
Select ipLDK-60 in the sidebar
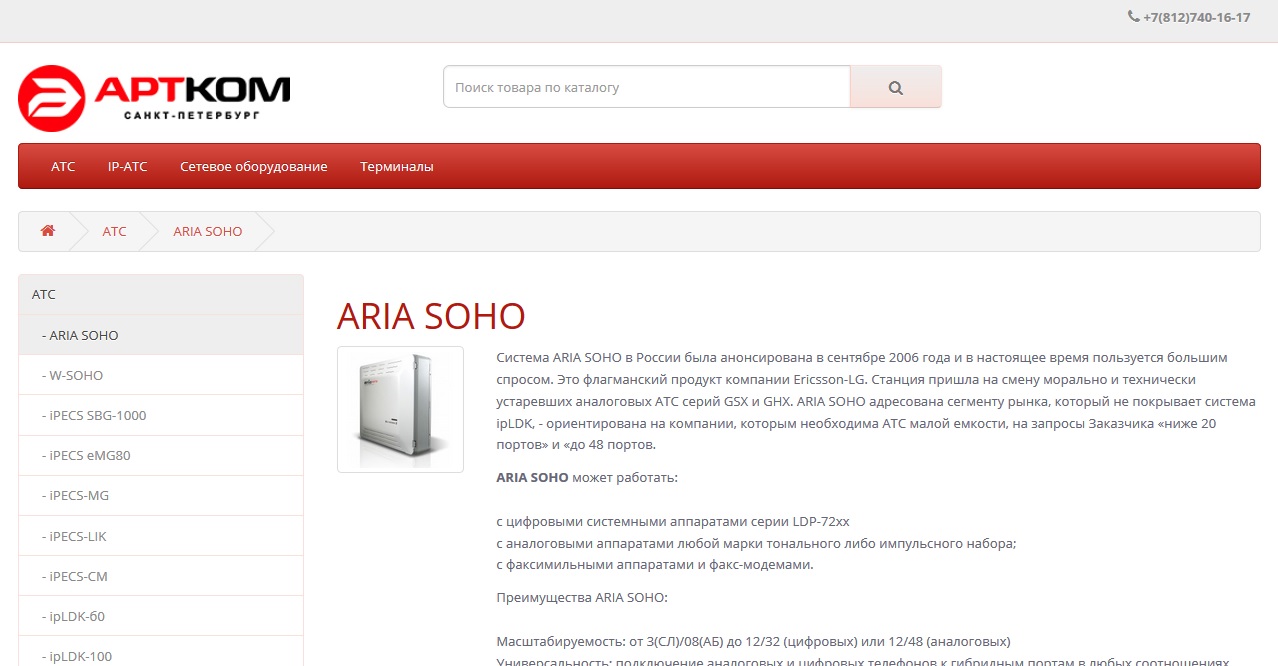pyautogui.click(x=161, y=616)
